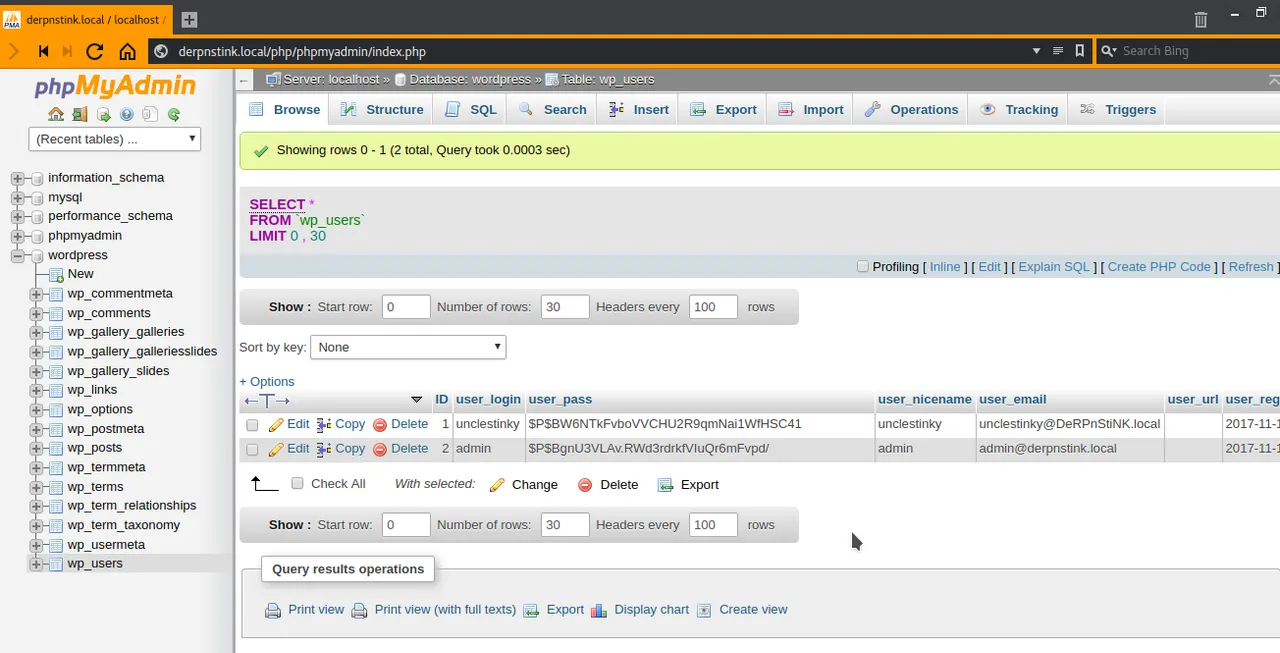
Task: Open phpMyAdmin documentation question-mark icon
Action: pos(127,114)
